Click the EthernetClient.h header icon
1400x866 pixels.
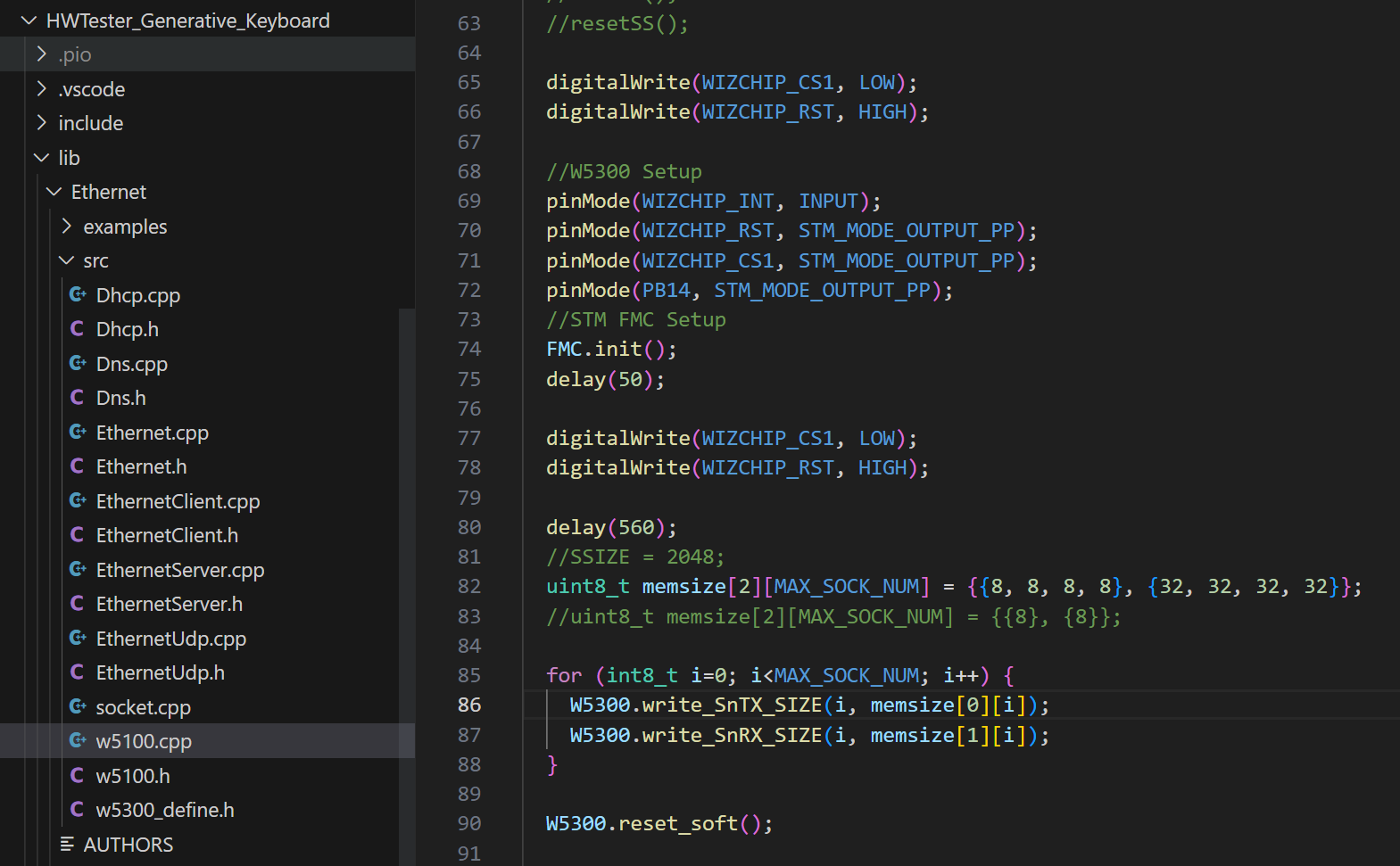point(78,534)
